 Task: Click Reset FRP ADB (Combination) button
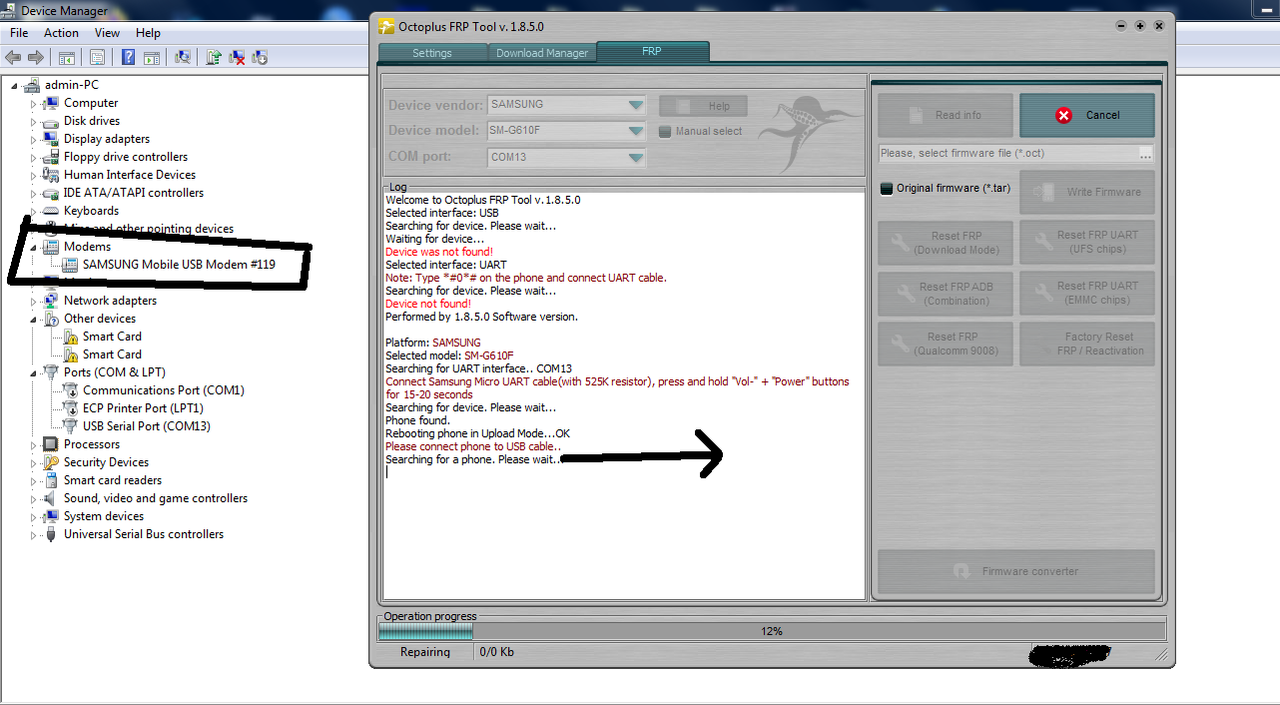tap(945, 294)
